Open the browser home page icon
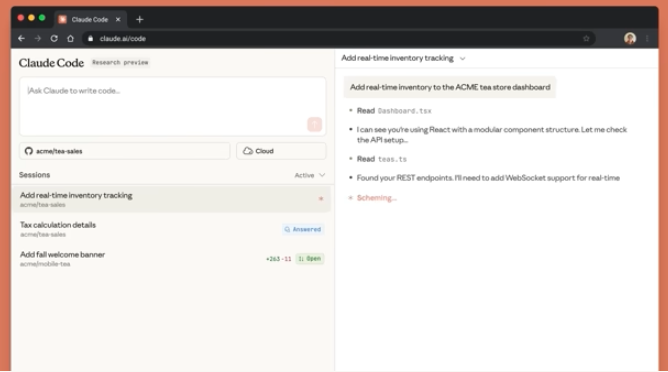668x372 pixels. 70,38
